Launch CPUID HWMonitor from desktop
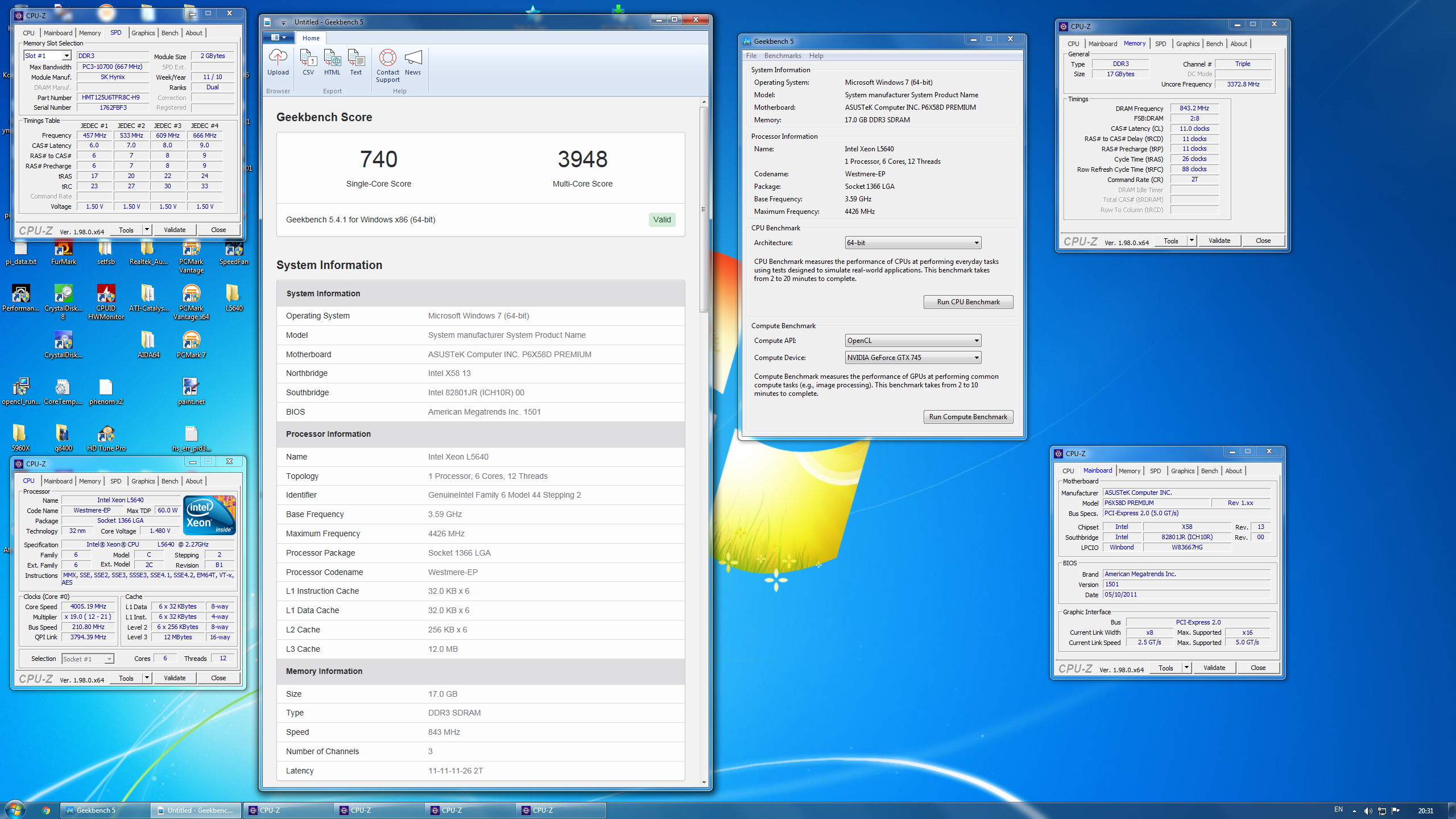 [106, 302]
